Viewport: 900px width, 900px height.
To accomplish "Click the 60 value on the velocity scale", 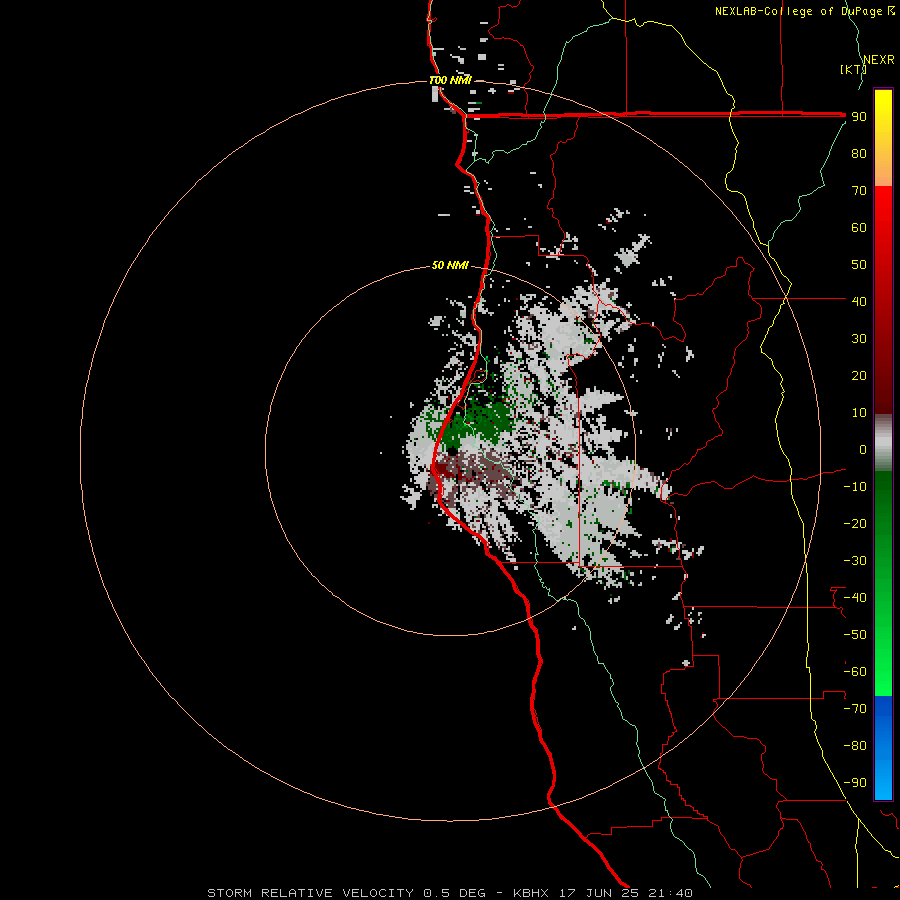I will pyautogui.click(x=859, y=228).
